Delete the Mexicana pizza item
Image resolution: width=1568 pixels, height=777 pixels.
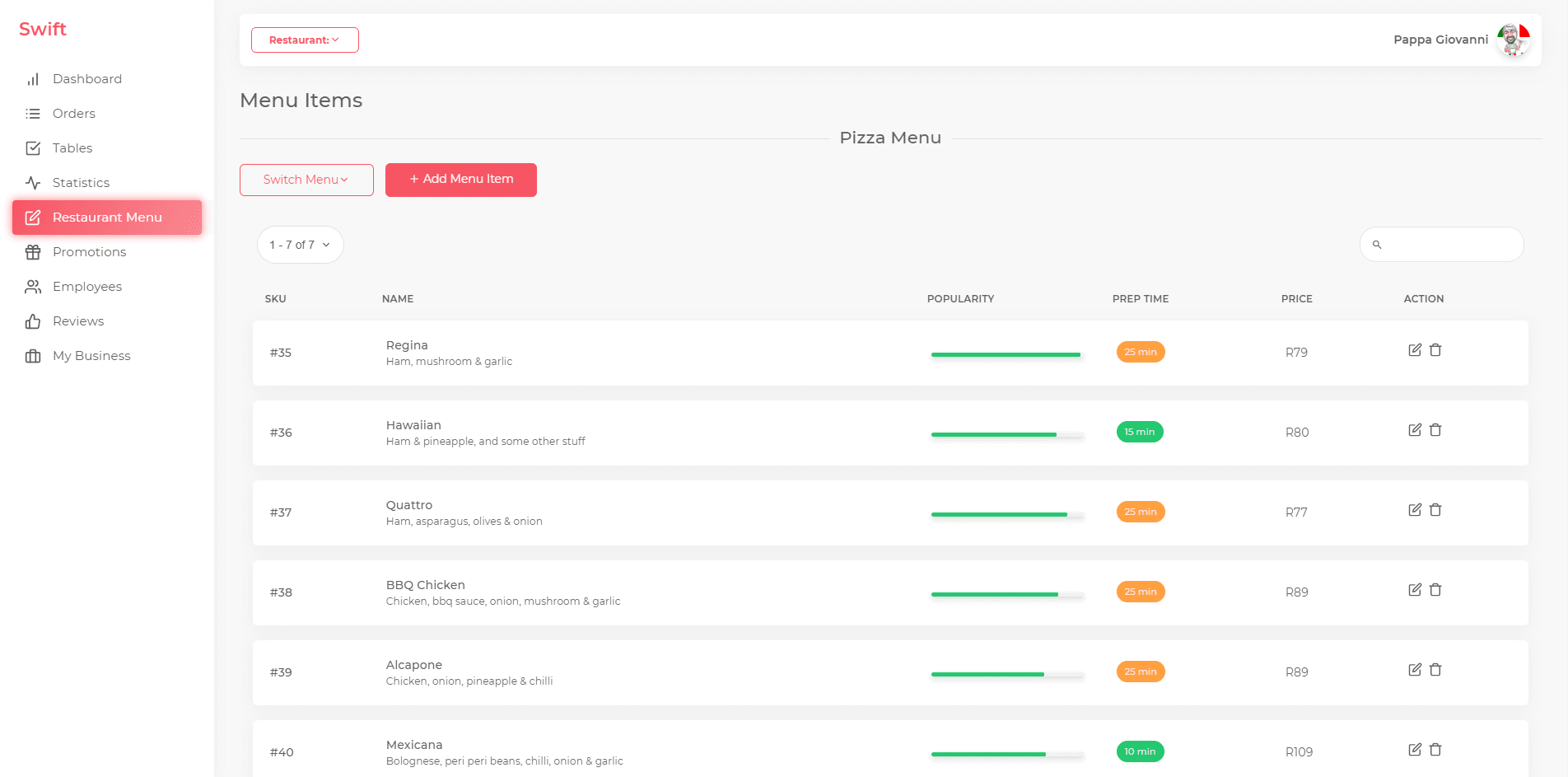(1435, 750)
